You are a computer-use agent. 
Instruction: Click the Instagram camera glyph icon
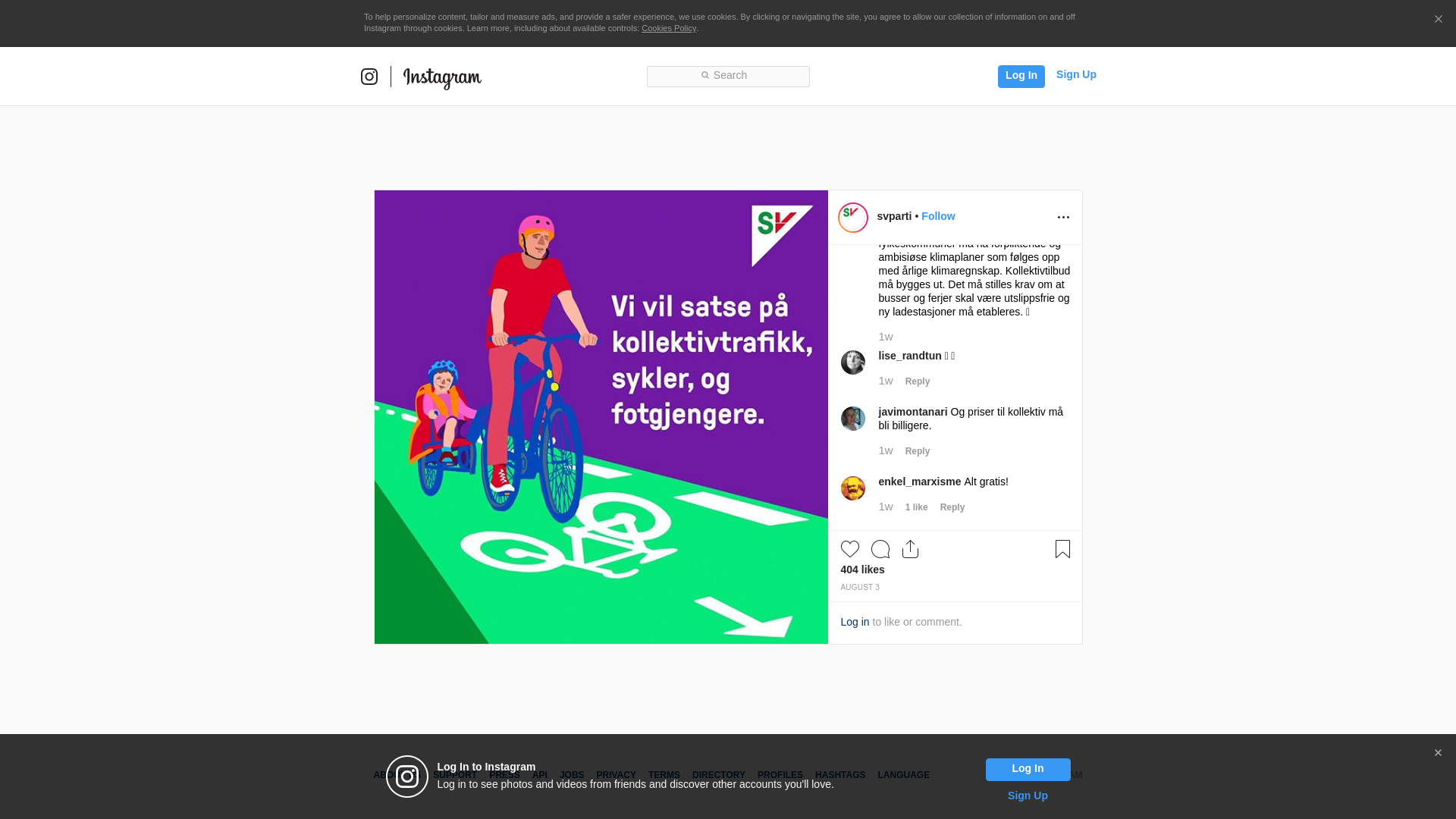pyautogui.click(x=369, y=77)
